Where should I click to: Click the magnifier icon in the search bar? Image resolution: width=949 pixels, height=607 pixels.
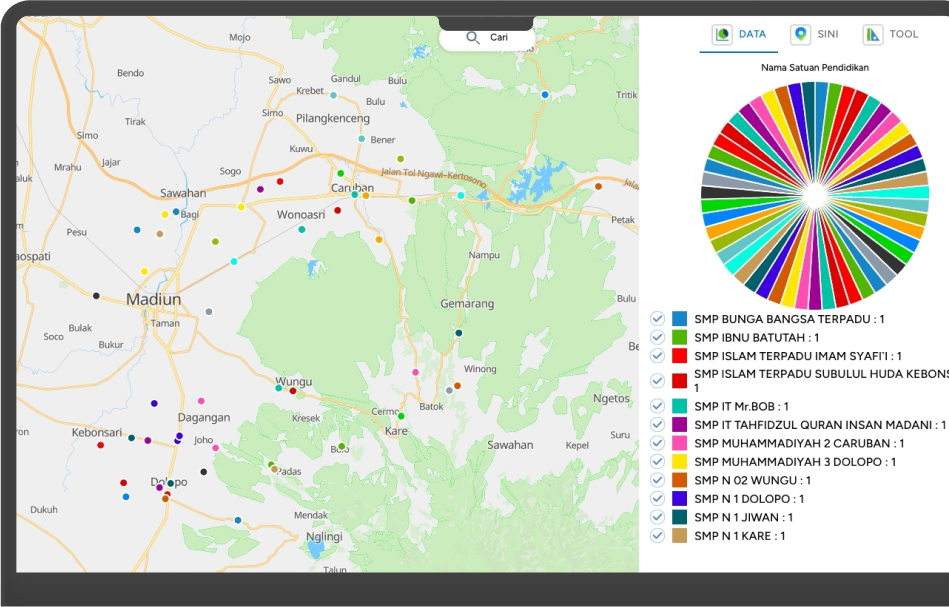click(x=473, y=38)
